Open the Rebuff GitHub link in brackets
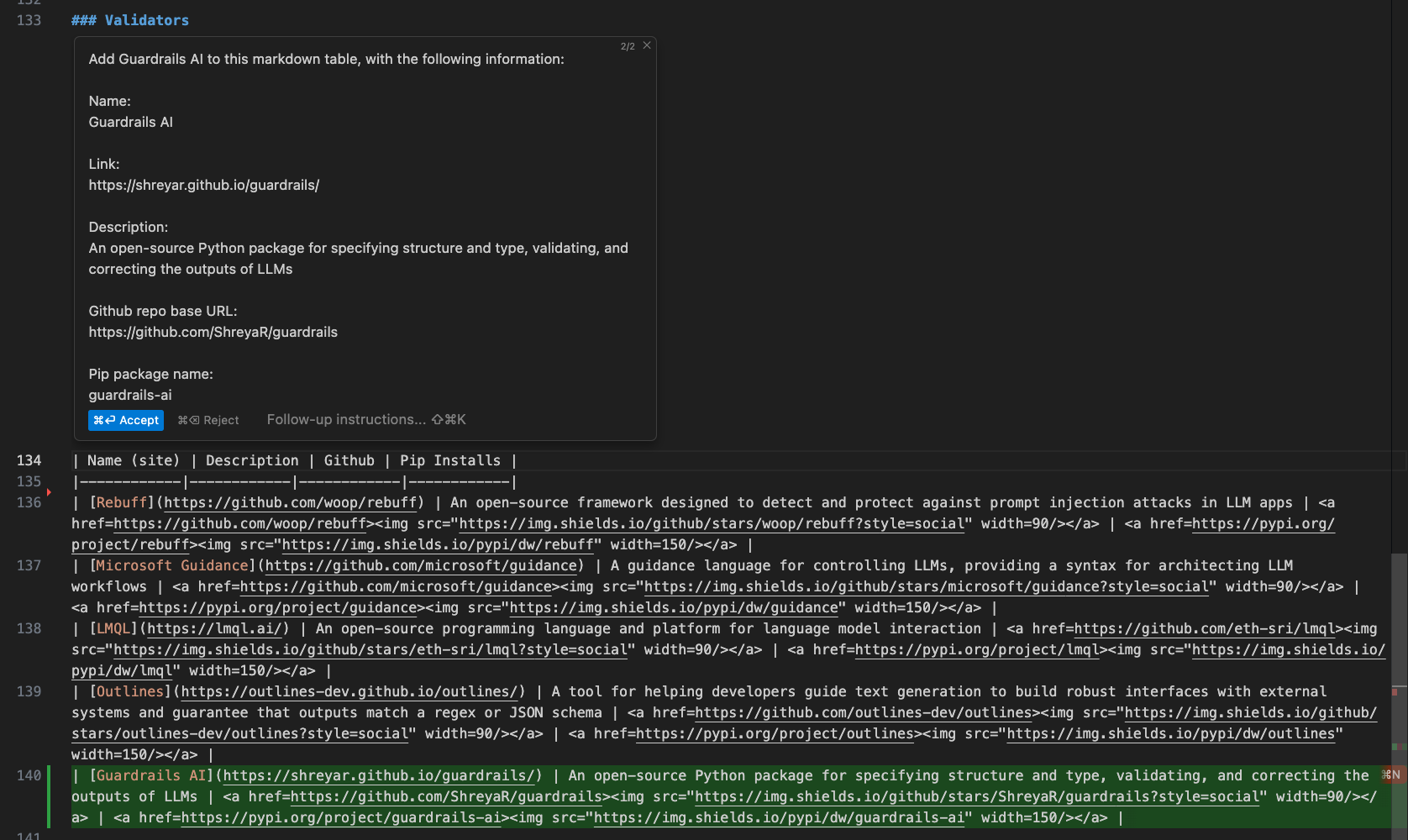Screen dimensions: 1408x840 (291, 502)
